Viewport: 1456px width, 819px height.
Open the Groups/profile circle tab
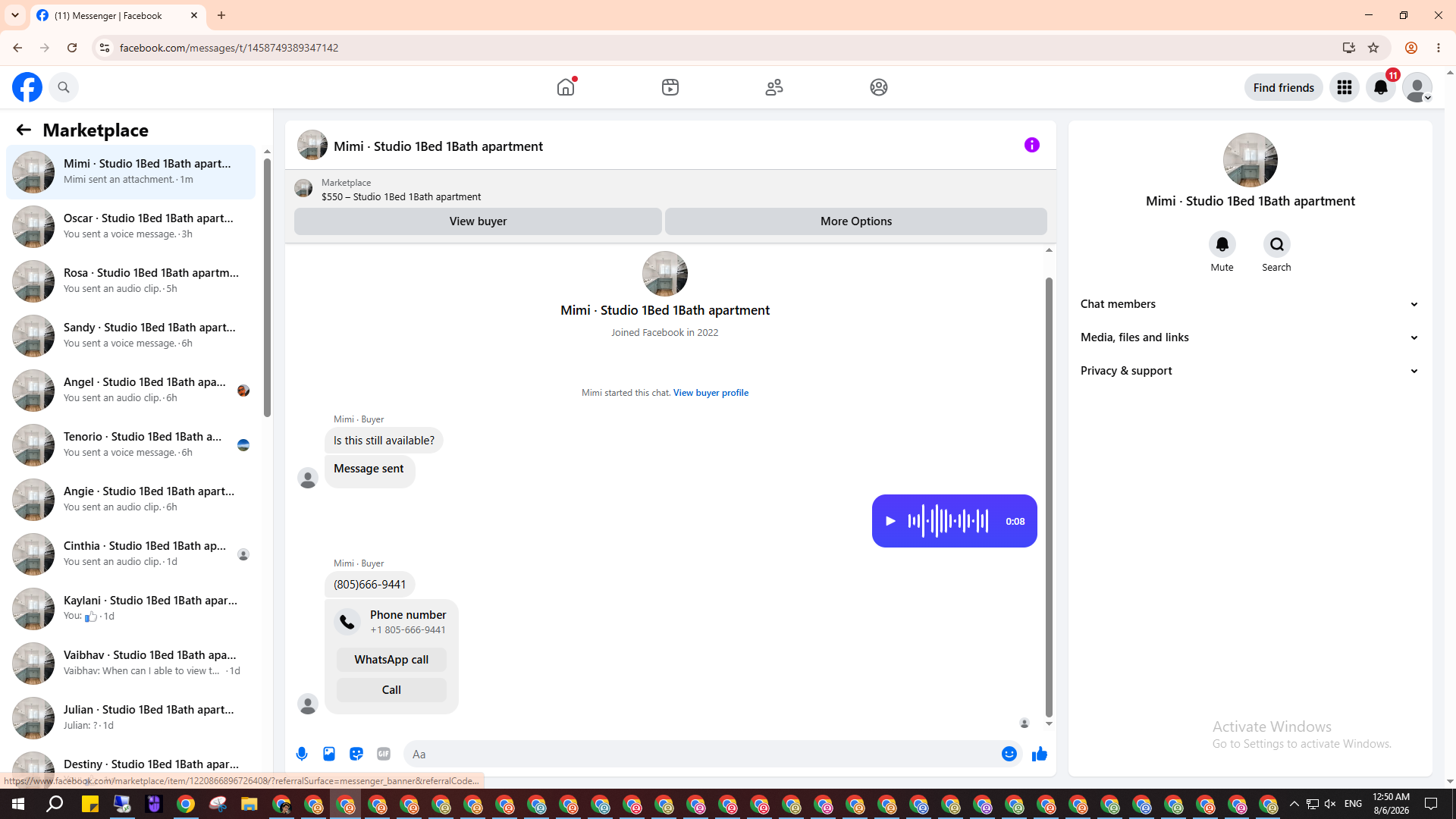point(879,87)
